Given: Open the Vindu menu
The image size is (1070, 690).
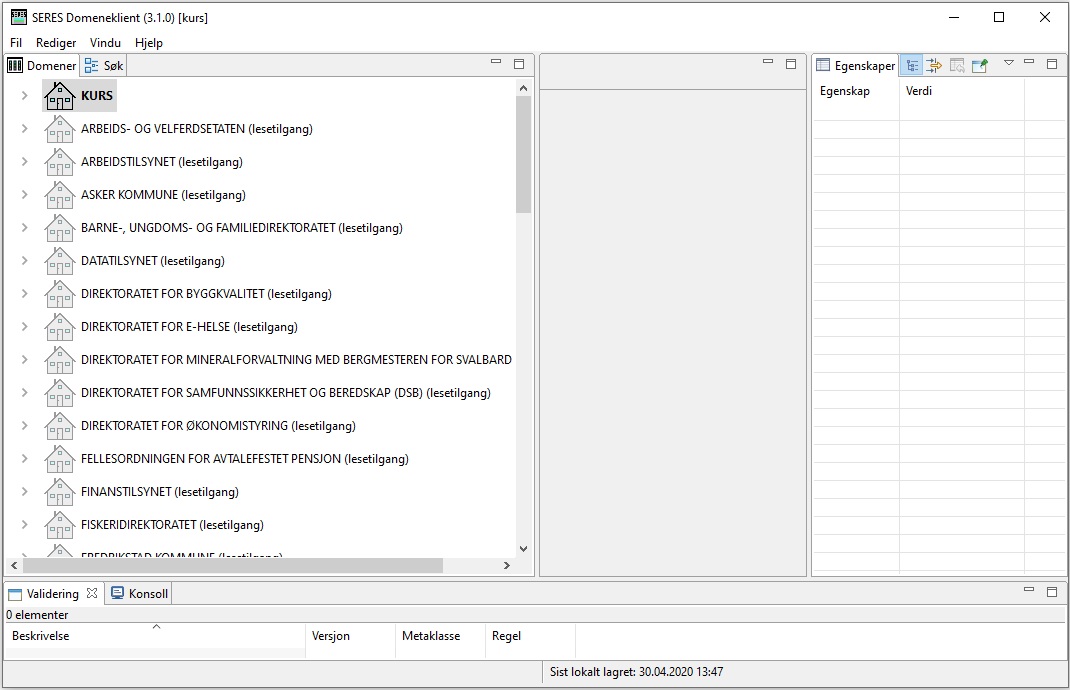Looking at the screenshot, I should pos(105,42).
